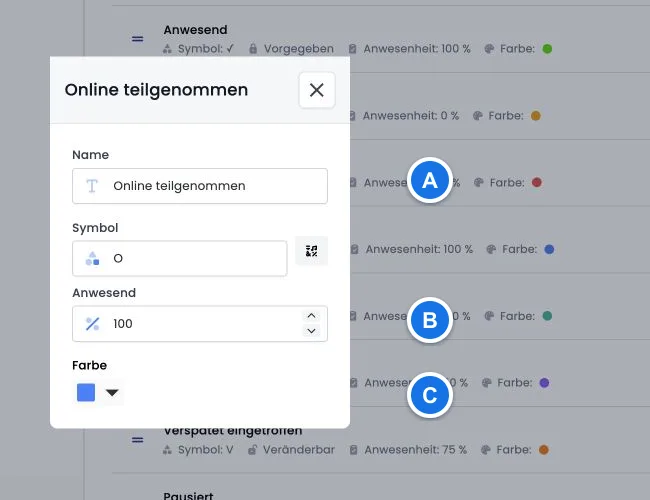650x500 pixels.
Task: Click the yellow Farbe dot beside Anwesenheit: 0 %
Action: pos(536,116)
